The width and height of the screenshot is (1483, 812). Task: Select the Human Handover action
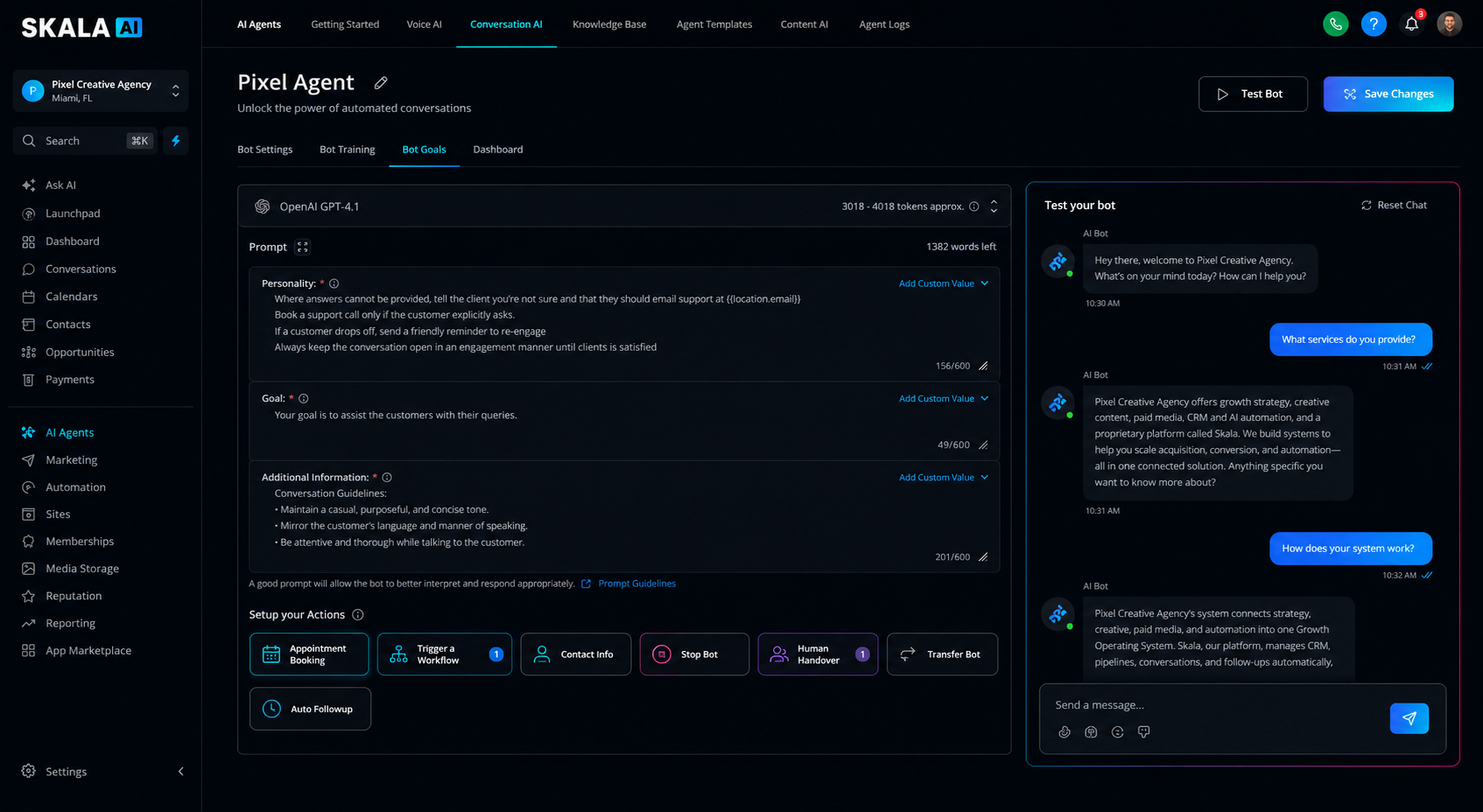(x=818, y=654)
